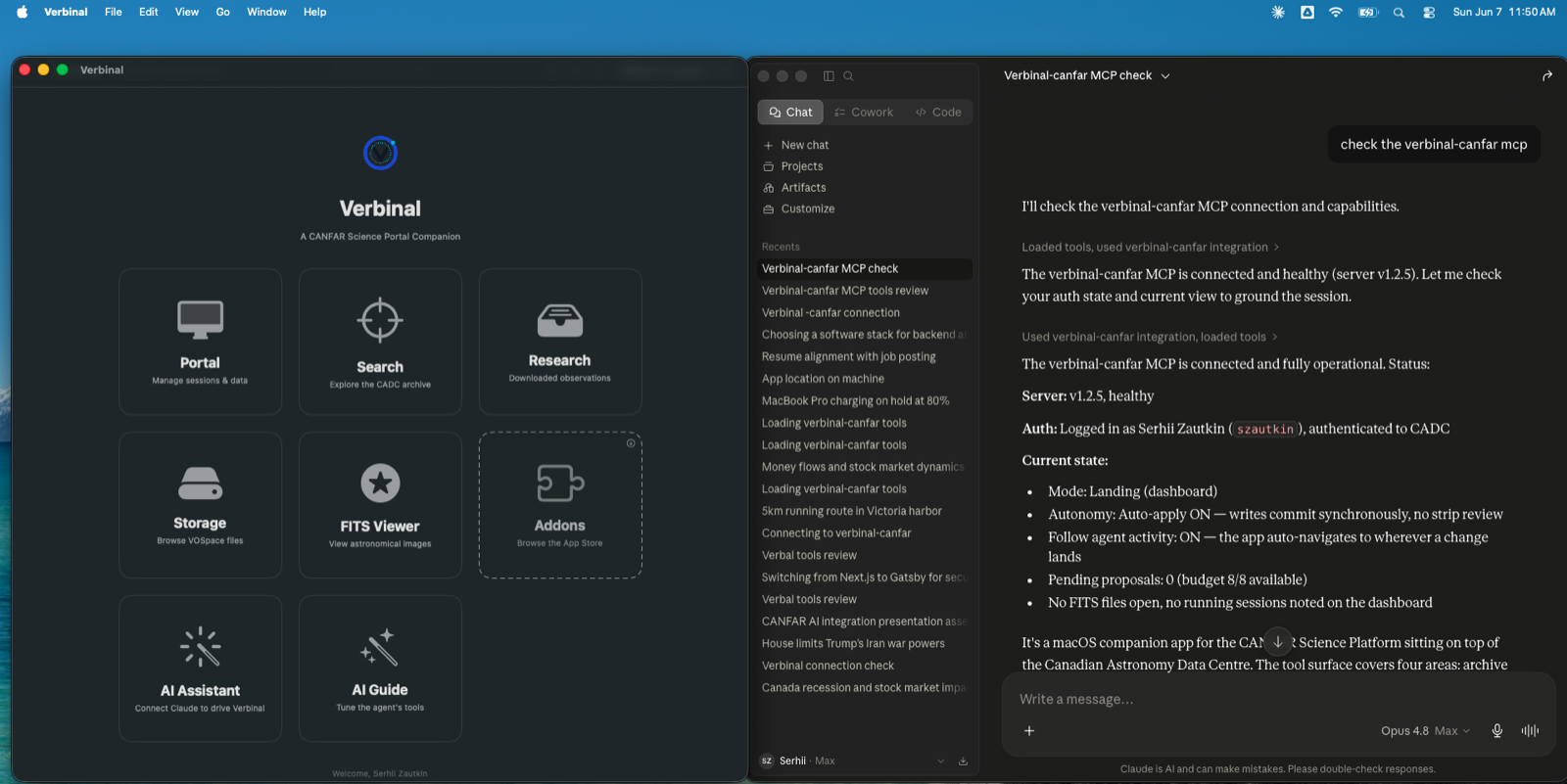Image resolution: width=1567 pixels, height=784 pixels.
Task: Click the Wi-Fi icon in menu bar
Action: (x=1336, y=12)
